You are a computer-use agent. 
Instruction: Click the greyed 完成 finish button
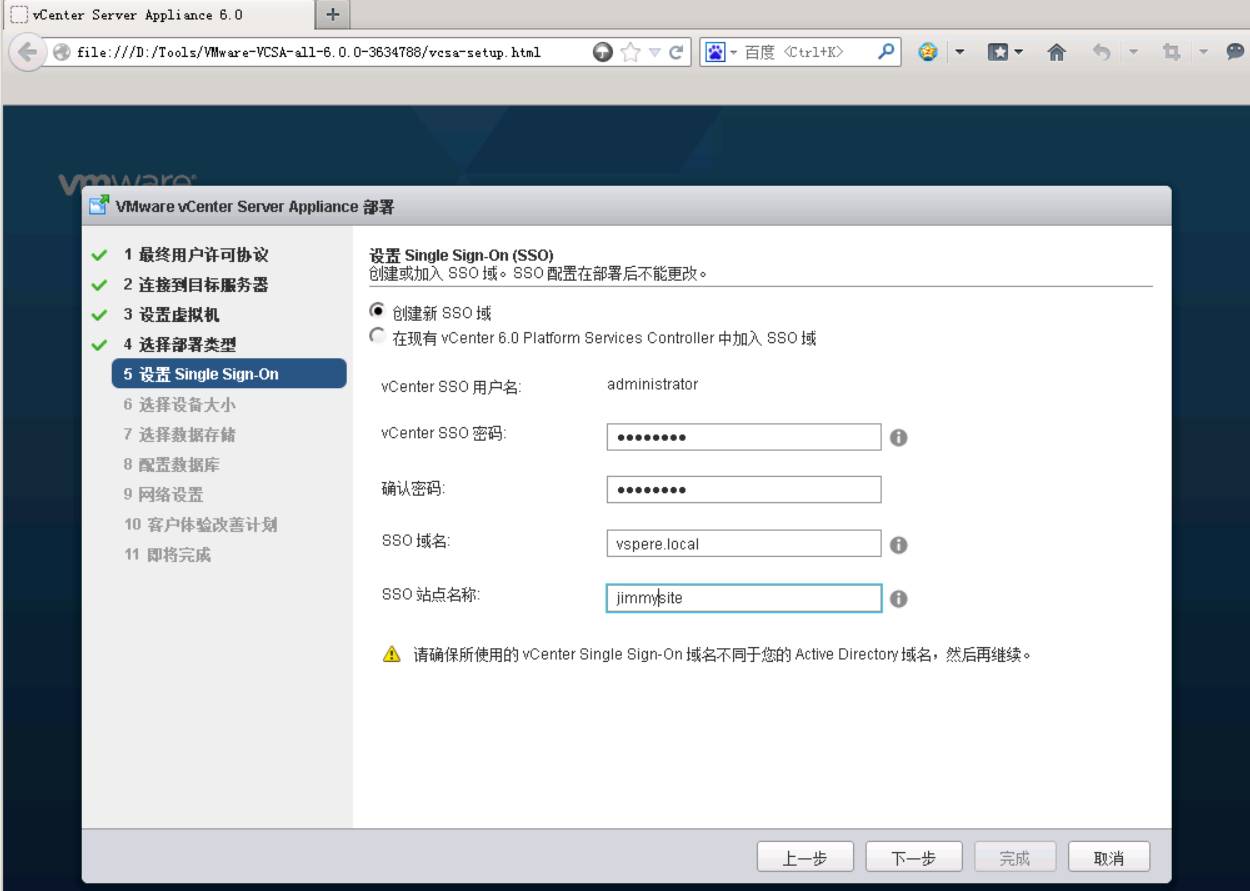point(1014,858)
